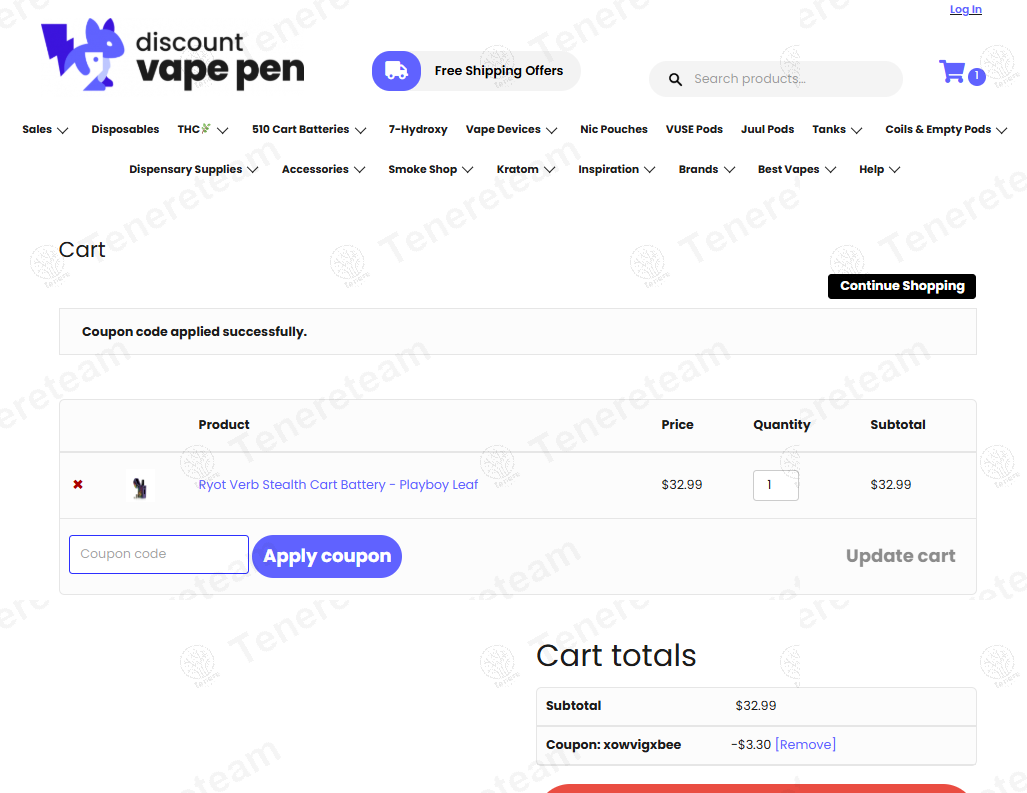Click the free shipping truck icon

coord(396,71)
